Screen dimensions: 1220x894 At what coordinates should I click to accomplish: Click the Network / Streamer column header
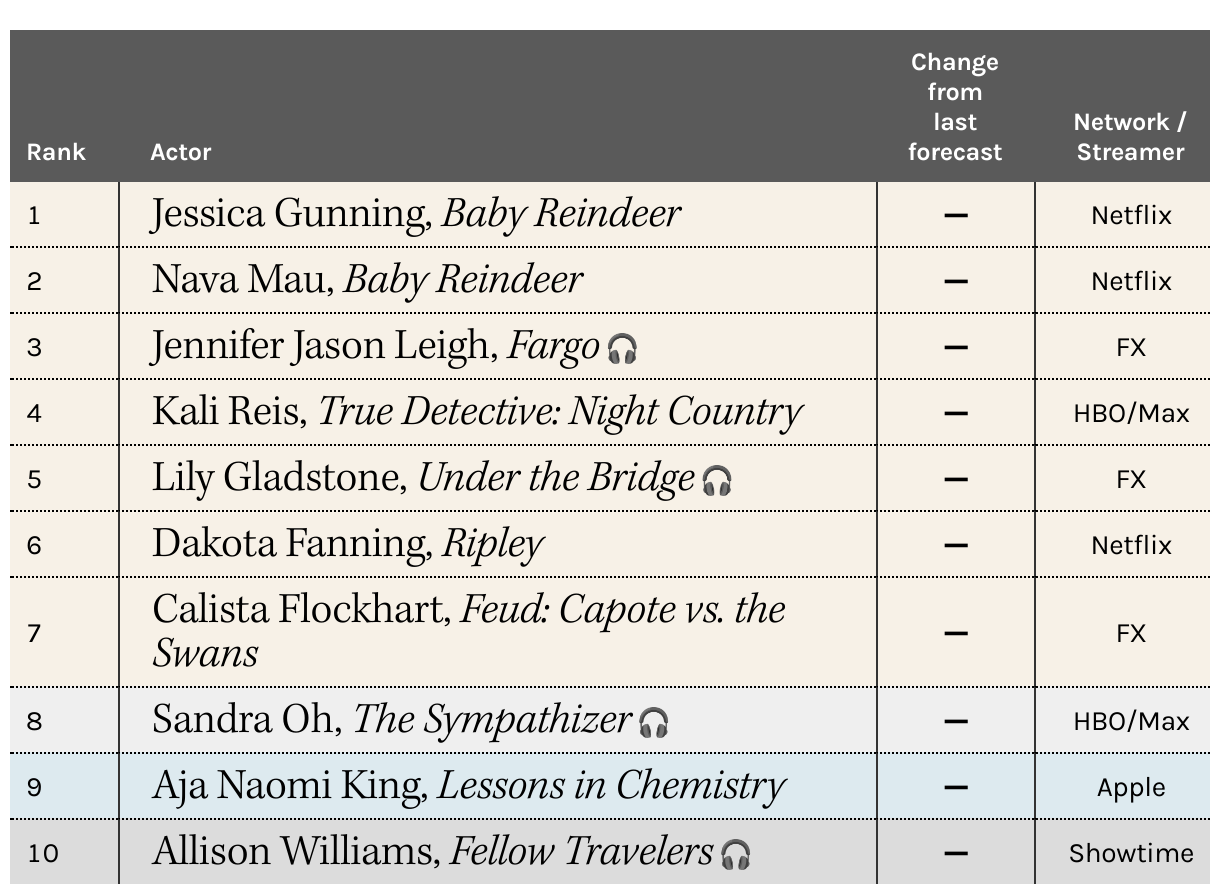[1130, 137]
